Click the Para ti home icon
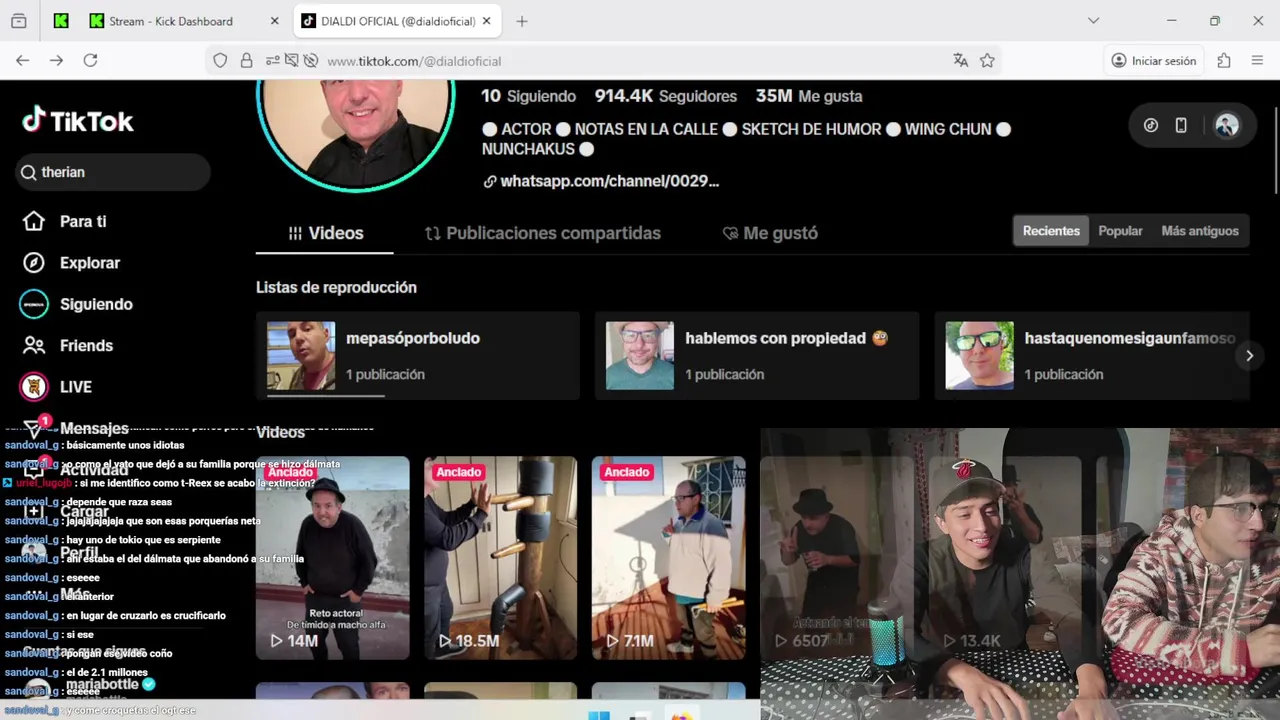 (x=34, y=221)
